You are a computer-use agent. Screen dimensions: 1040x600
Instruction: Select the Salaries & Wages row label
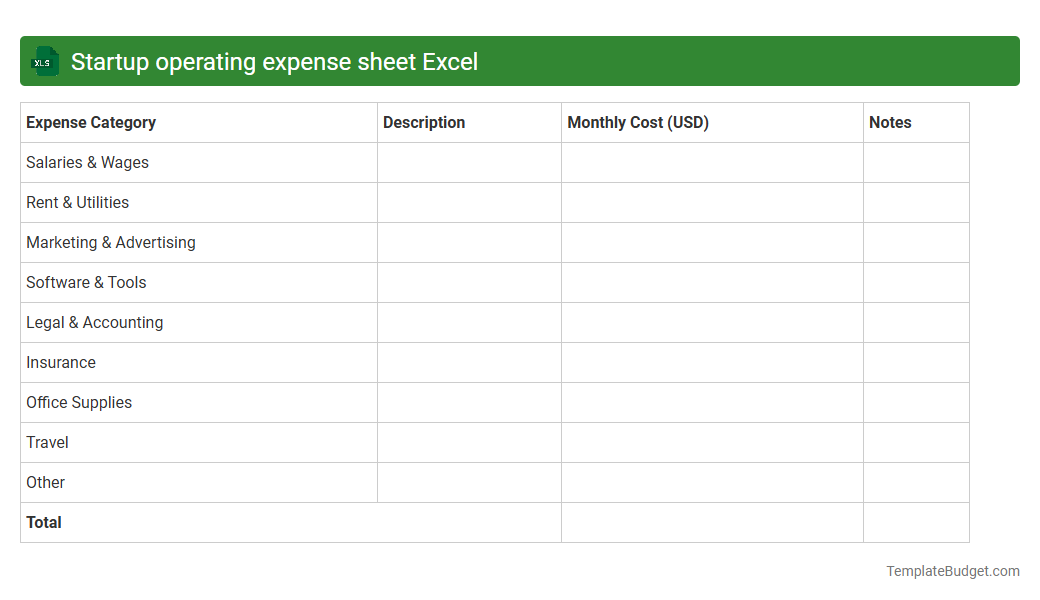(87, 162)
